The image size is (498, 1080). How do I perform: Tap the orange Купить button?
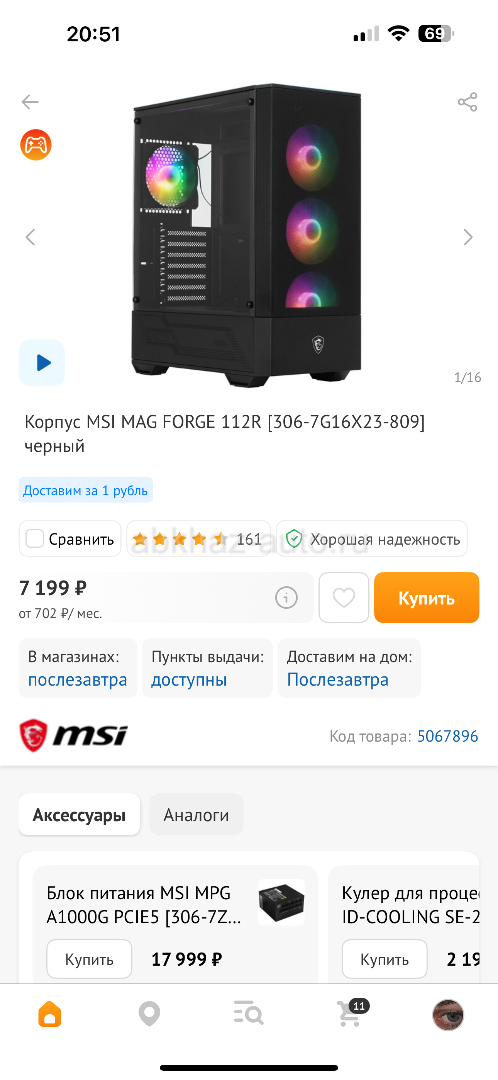426,598
